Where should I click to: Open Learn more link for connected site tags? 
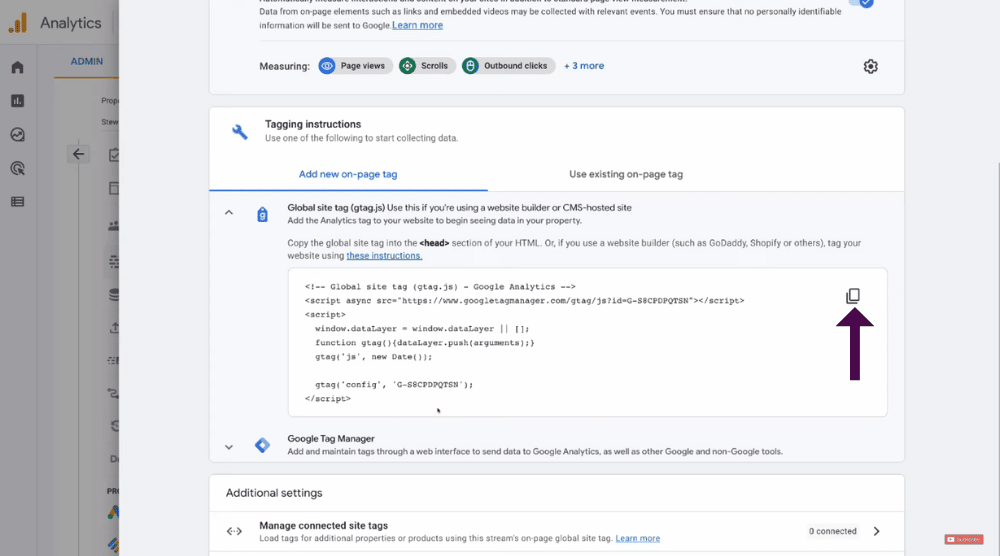tap(638, 538)
